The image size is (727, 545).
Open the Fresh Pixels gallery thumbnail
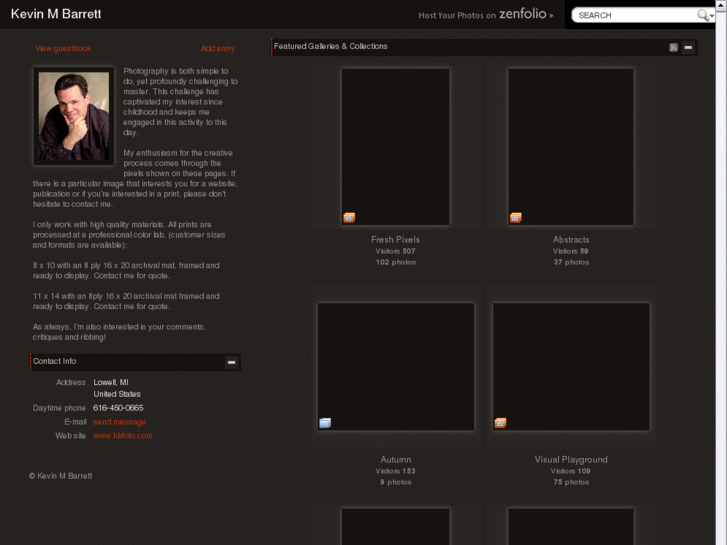point(395,146)
